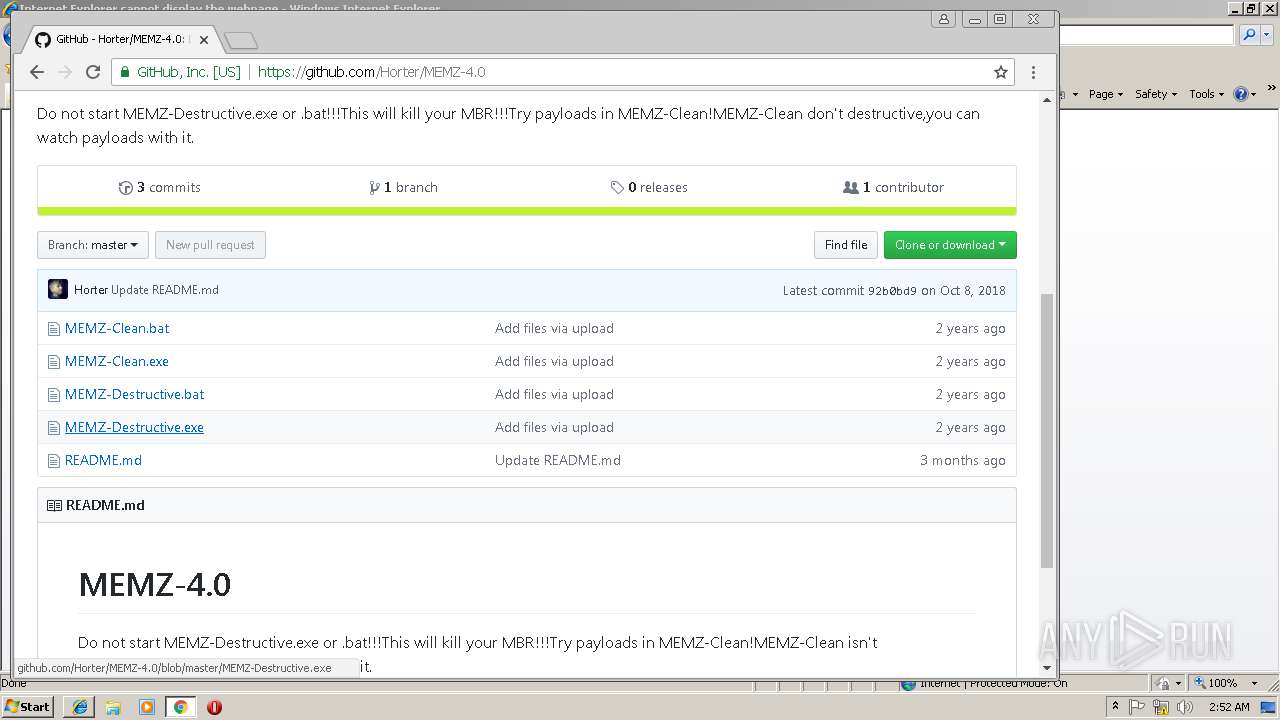
Task: Open the 0 releases page
Action: (x=649, y=187)
